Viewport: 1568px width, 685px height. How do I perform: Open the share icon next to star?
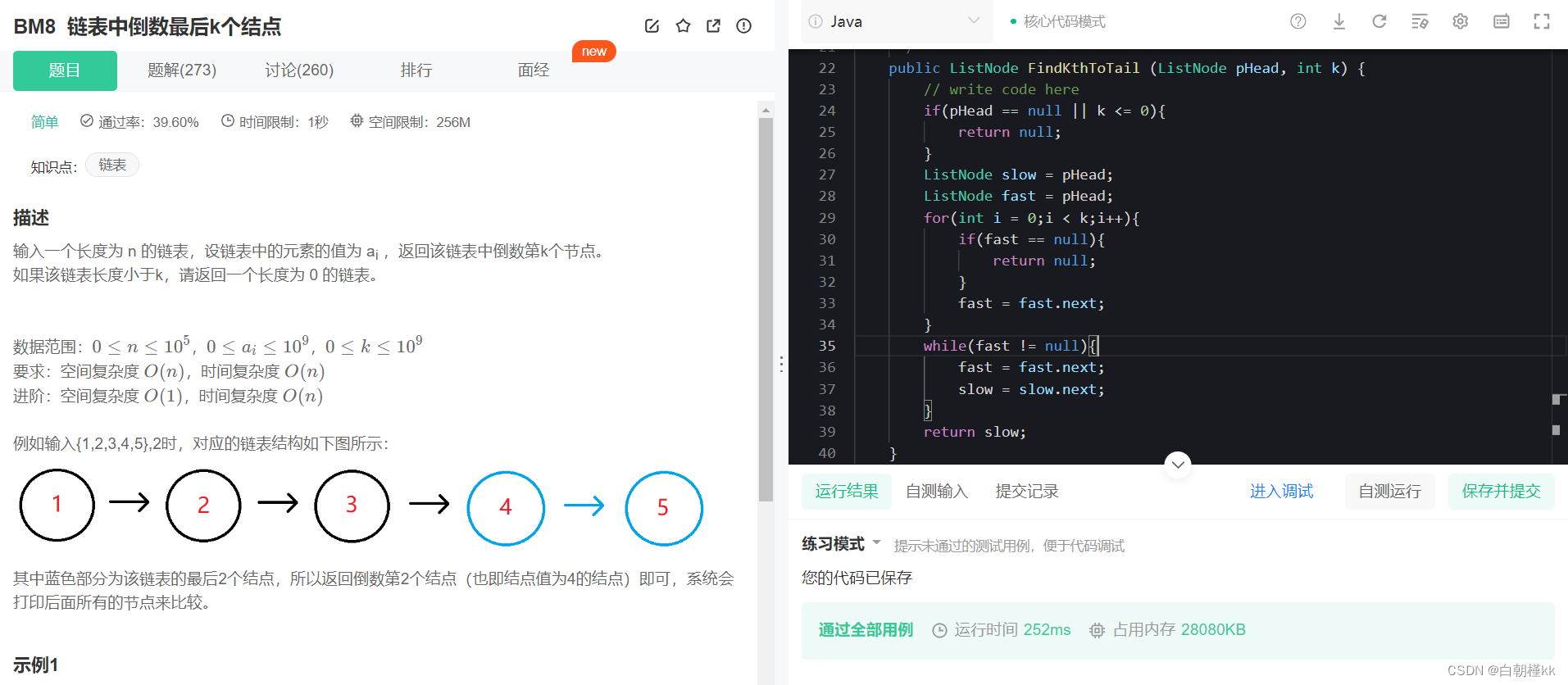click(x=713, y=26)
